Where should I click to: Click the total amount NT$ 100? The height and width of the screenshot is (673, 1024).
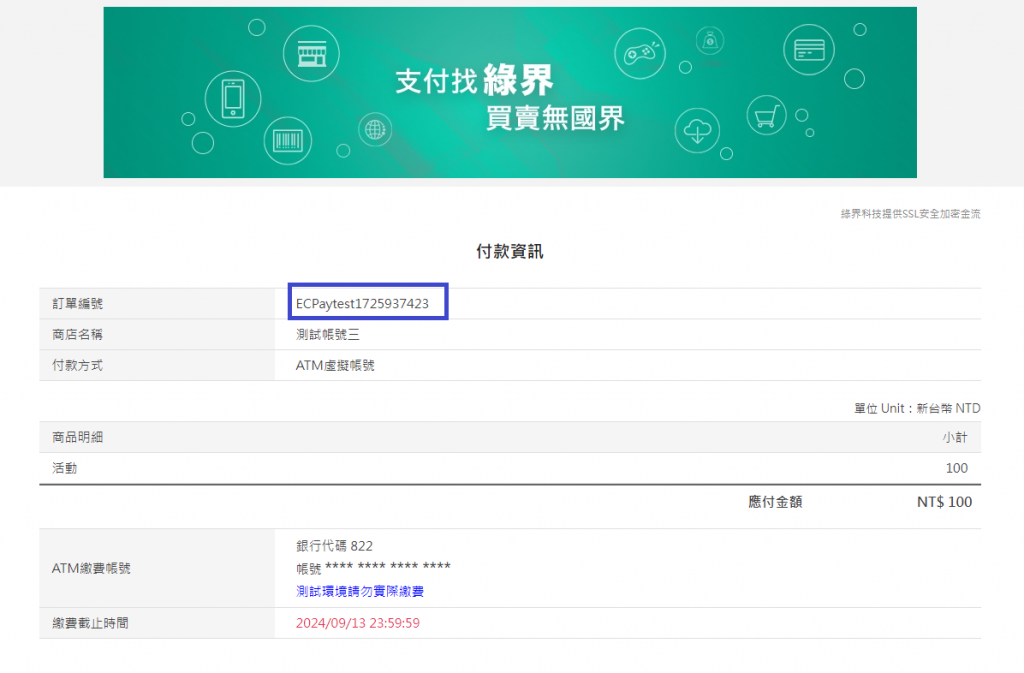(x=944, y=502)
